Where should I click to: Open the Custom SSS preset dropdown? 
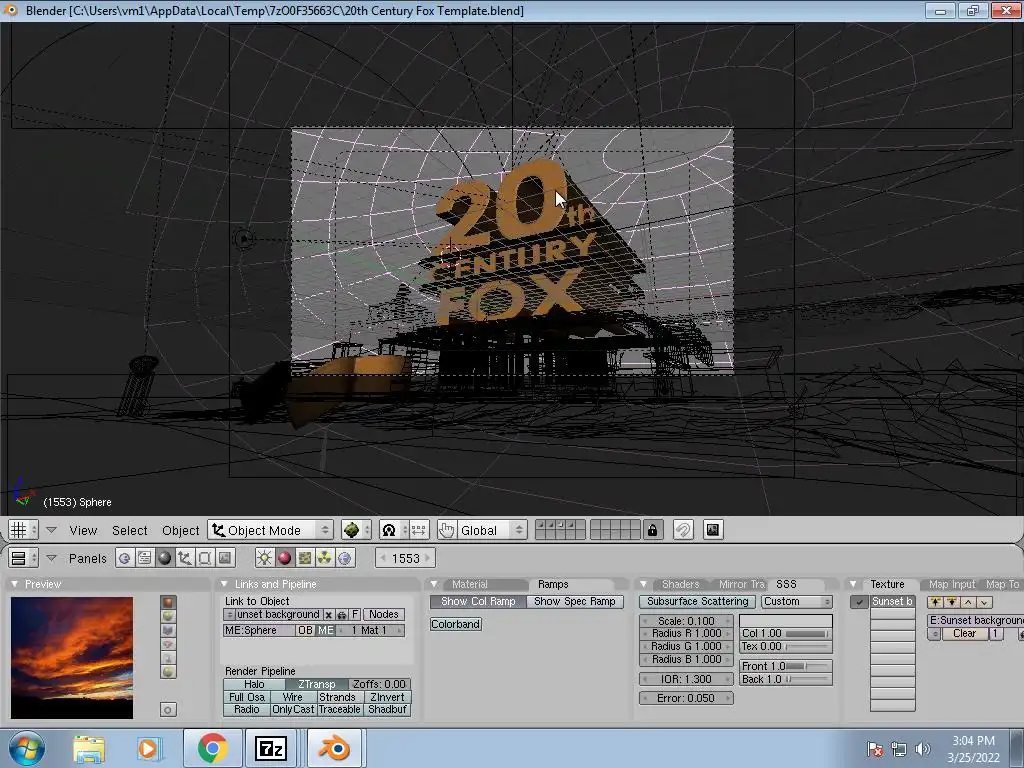coord(797,601)
